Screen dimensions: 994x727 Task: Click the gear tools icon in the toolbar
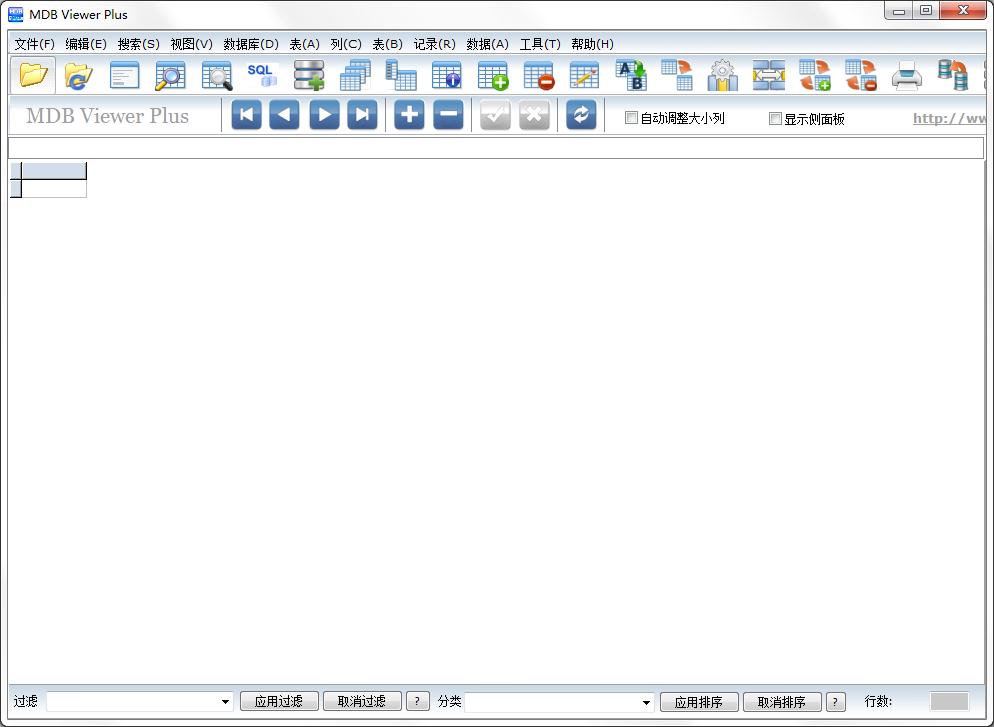click(x=723, y=75)
